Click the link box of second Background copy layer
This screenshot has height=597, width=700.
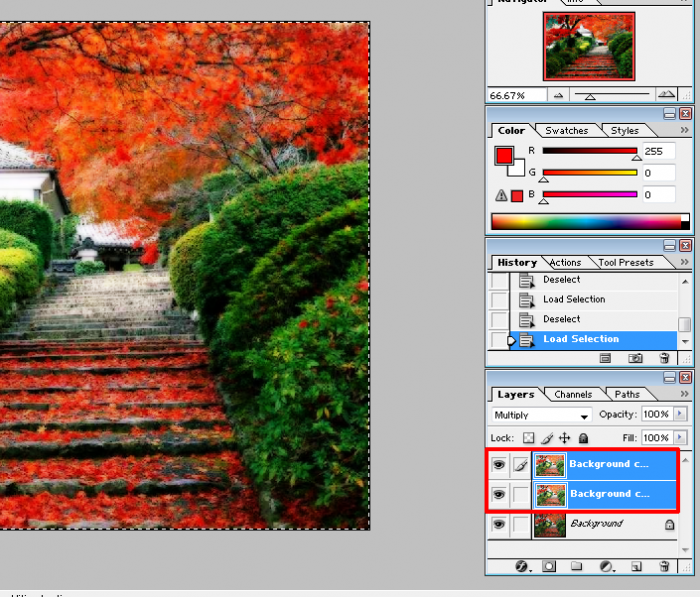pyautogui.click(x=520, y=495)
